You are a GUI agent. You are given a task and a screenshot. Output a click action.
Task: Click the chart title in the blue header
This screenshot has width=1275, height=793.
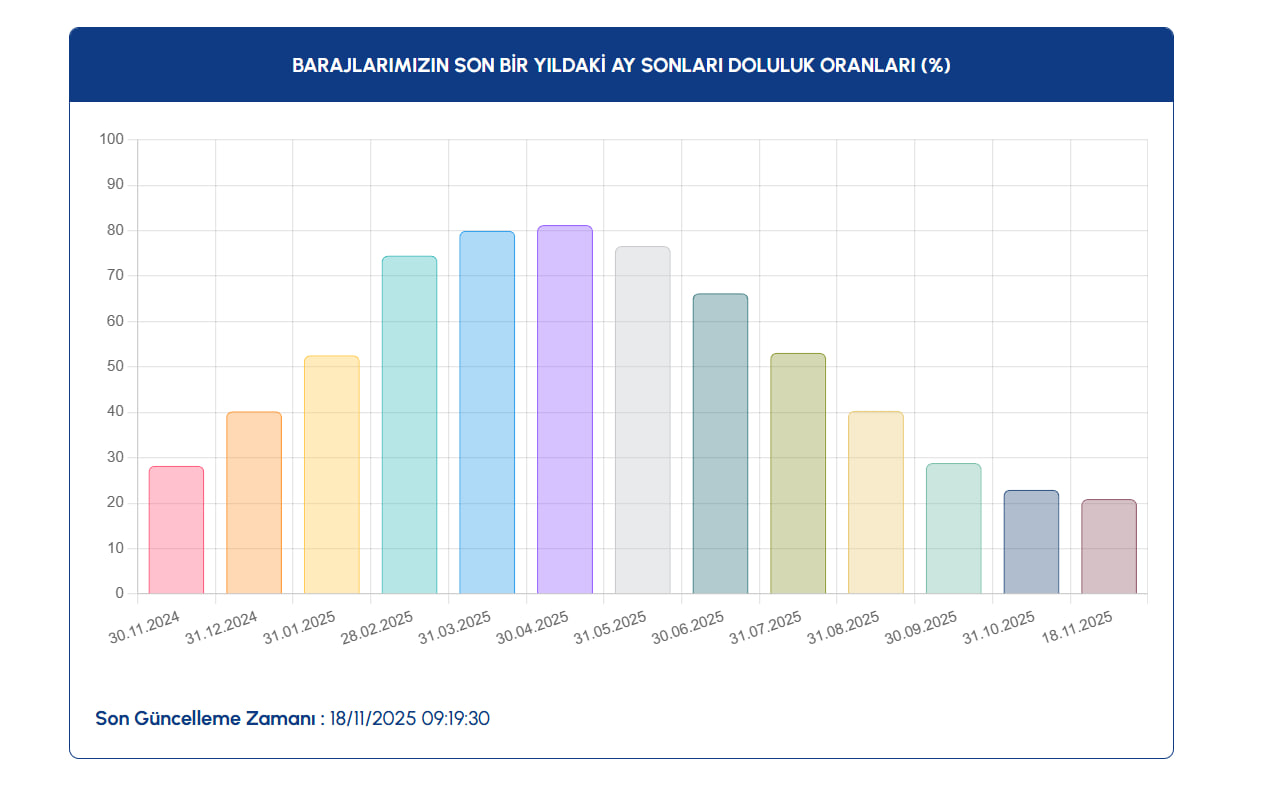point(621,65)
